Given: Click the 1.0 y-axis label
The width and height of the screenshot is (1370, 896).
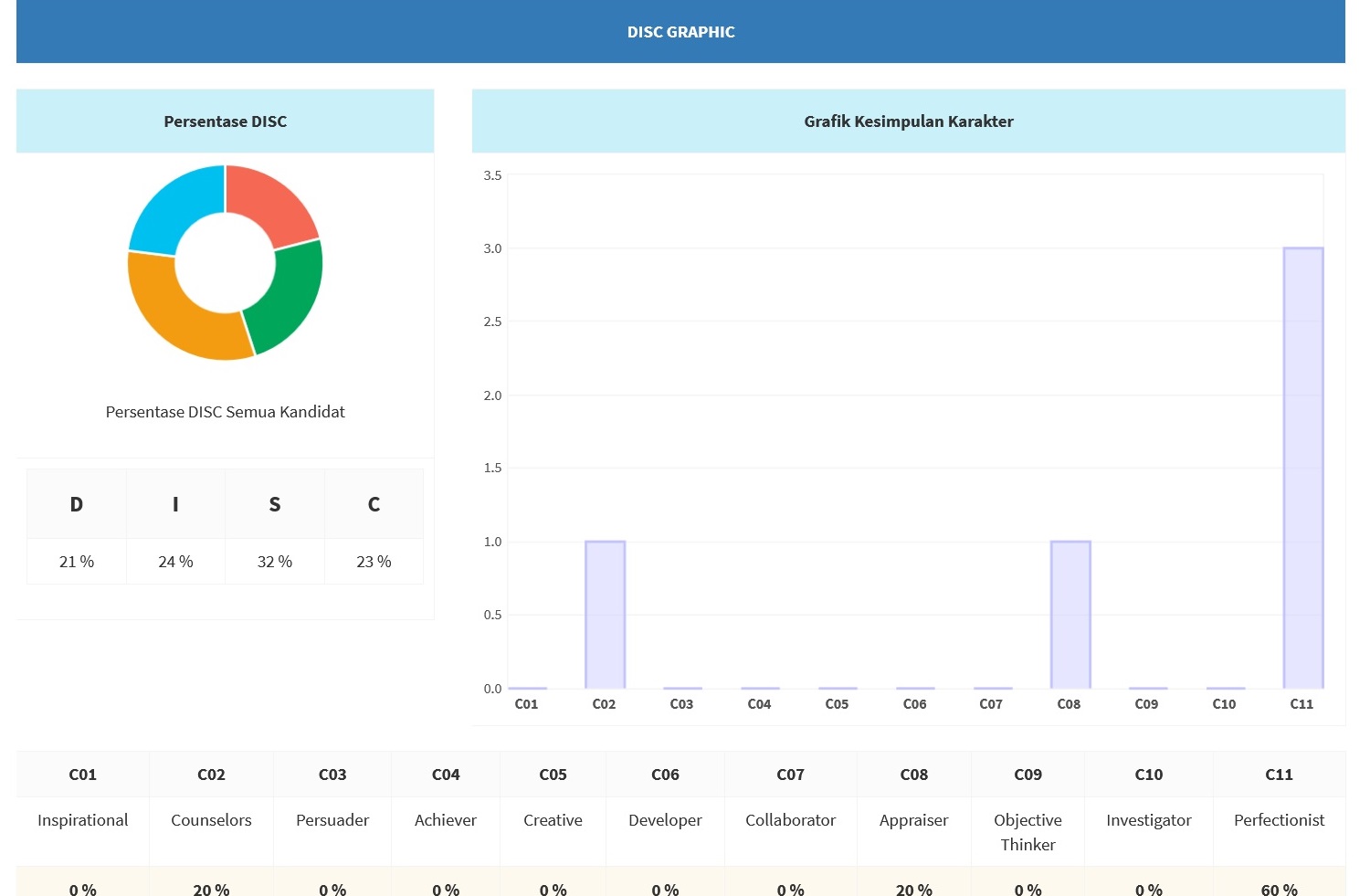Looking at the screenshot, I should coord(492,542).
